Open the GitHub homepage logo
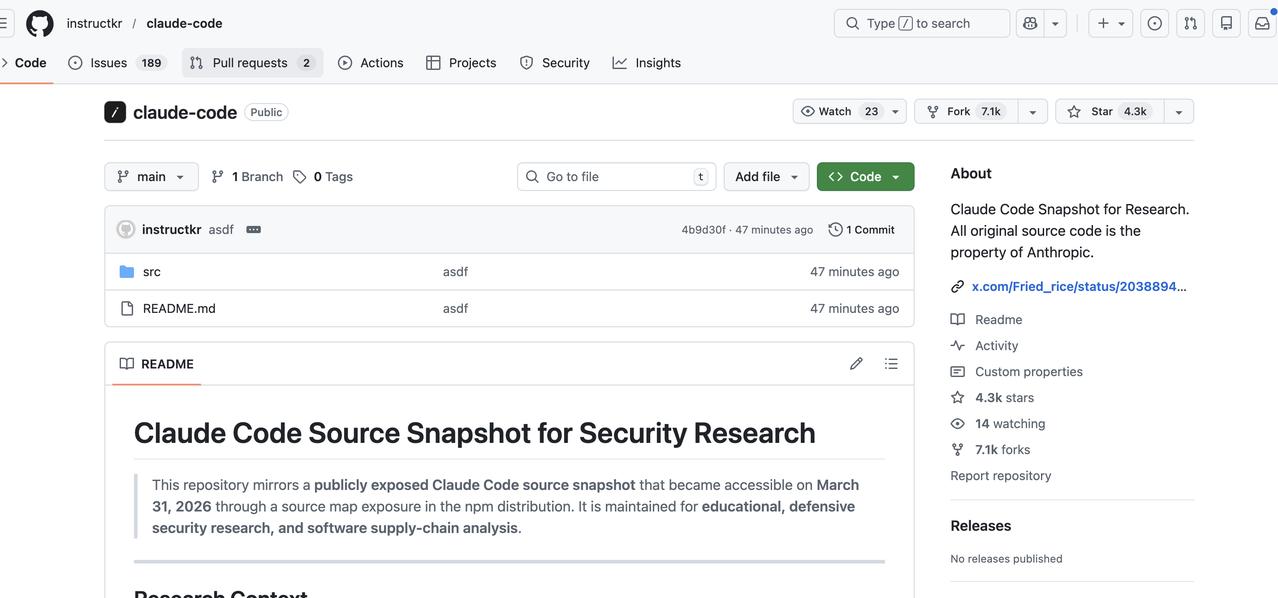 (x=40, y=23)
